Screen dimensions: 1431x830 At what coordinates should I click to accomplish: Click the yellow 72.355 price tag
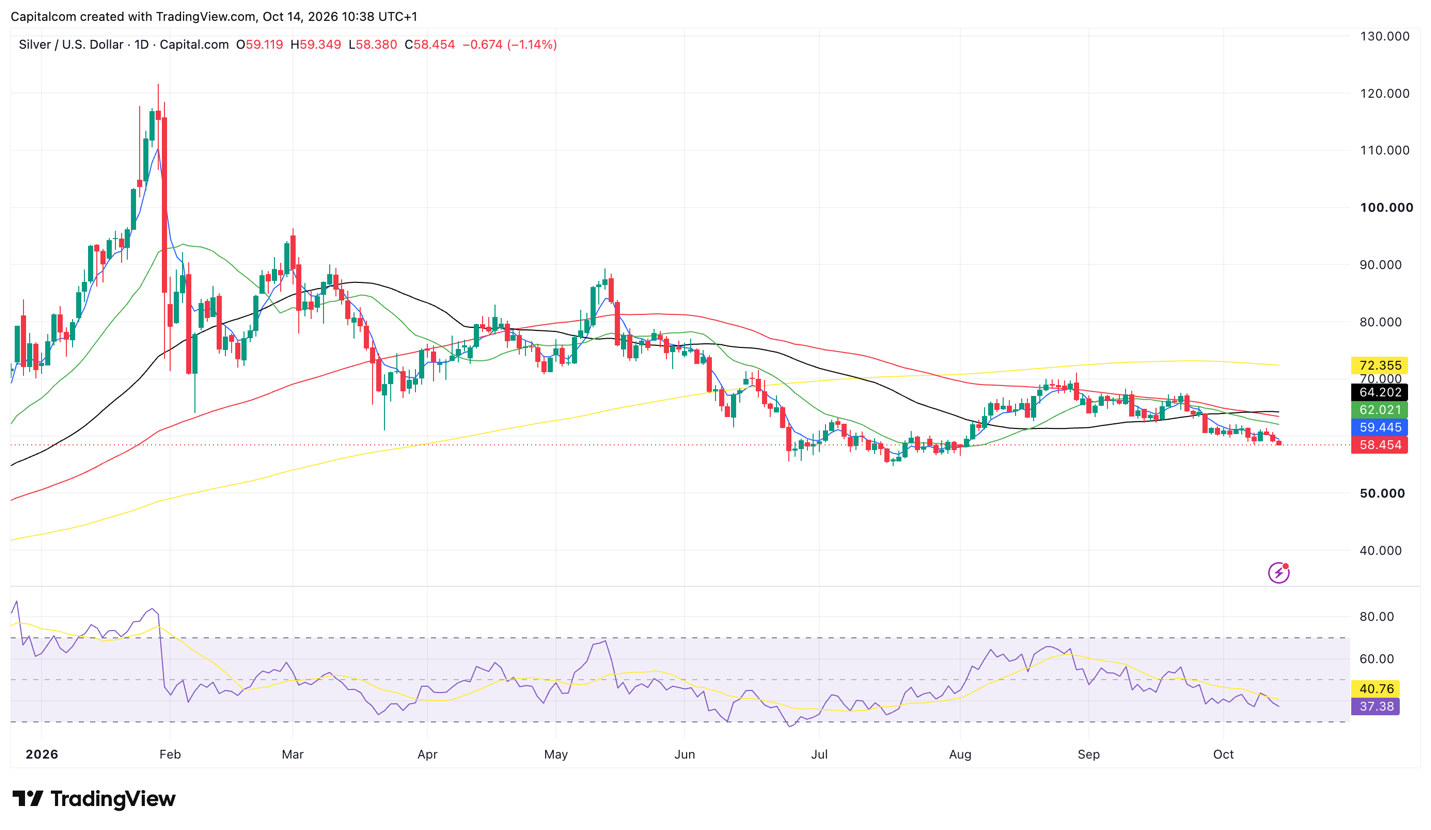(x=1379, y=365)
